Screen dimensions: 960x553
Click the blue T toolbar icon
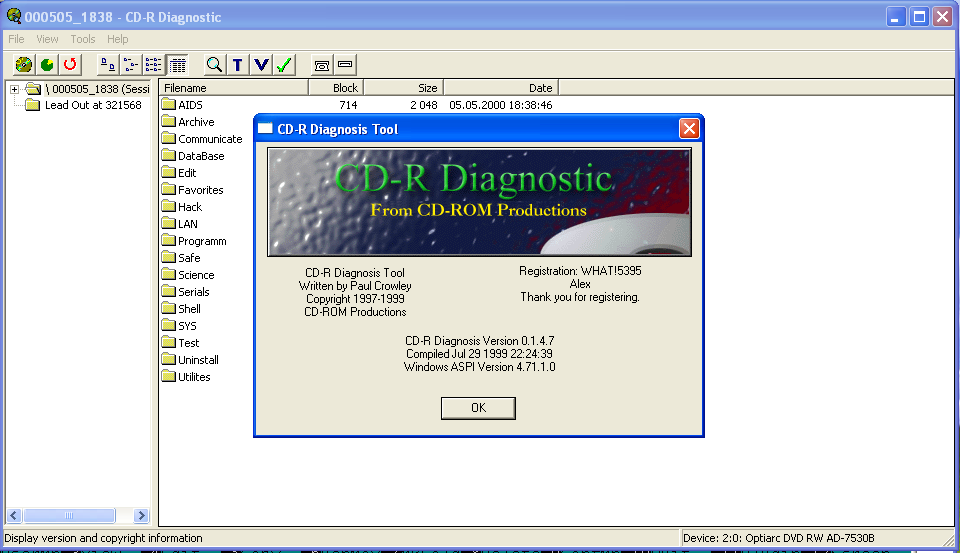coord(238,64)
